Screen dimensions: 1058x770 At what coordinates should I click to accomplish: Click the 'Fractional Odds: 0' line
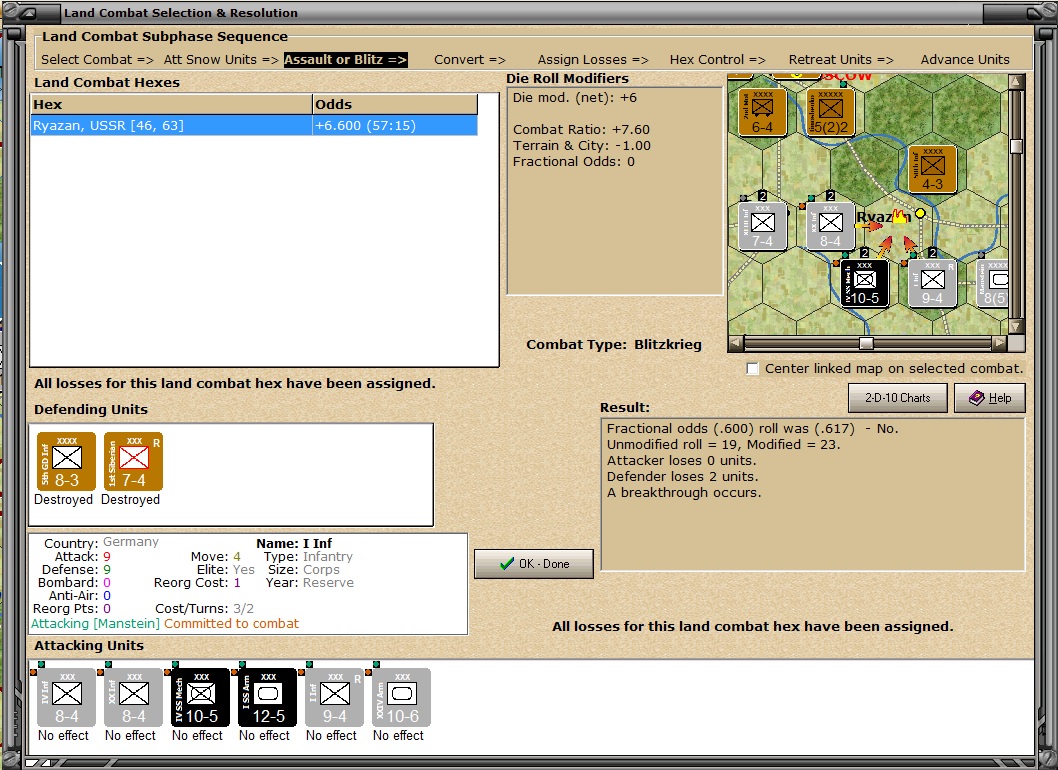574,162
